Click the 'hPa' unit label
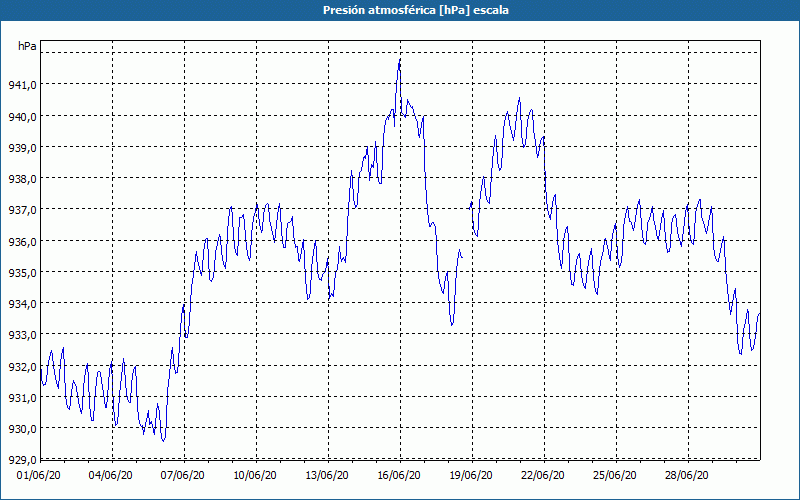 [27, 46]
